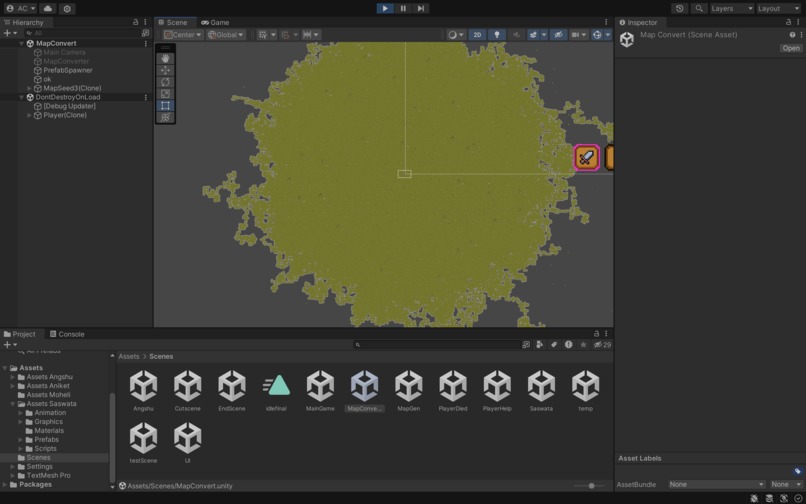Open the AC account dropdown
The width and height of the screenshot is (806, 504).
click(20, 8)
